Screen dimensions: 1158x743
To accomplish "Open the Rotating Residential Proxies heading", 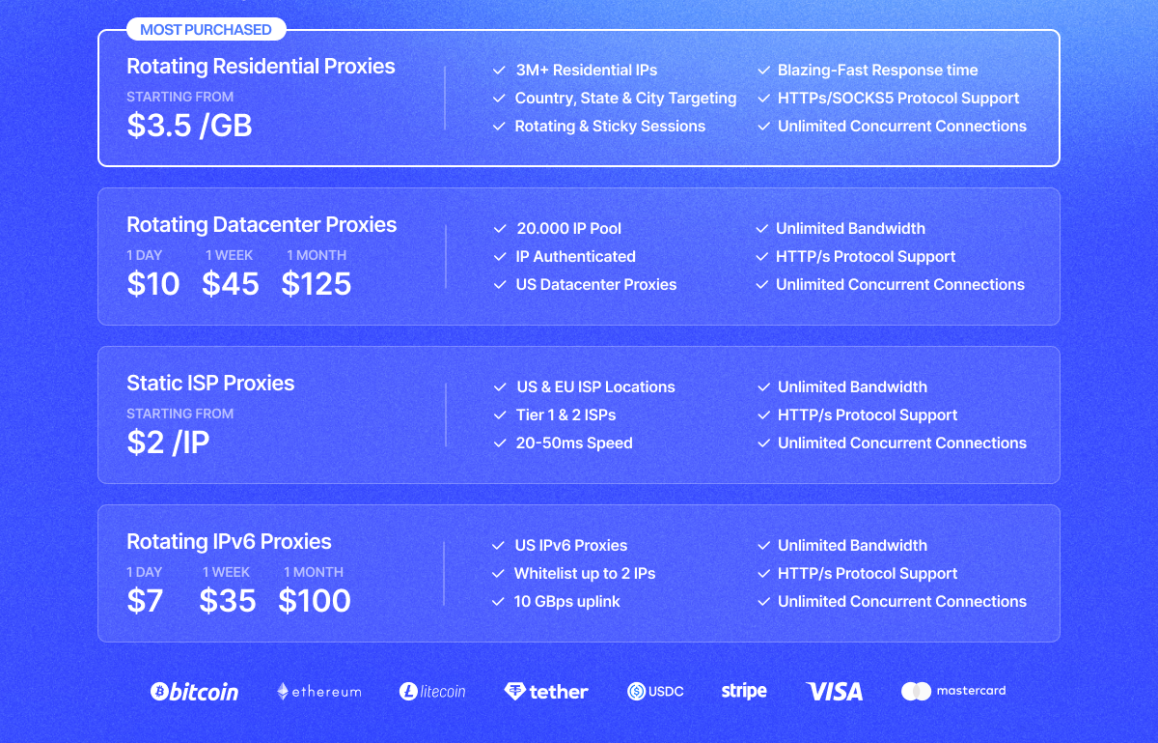I will pyautogui.click(x=261, y=66).
